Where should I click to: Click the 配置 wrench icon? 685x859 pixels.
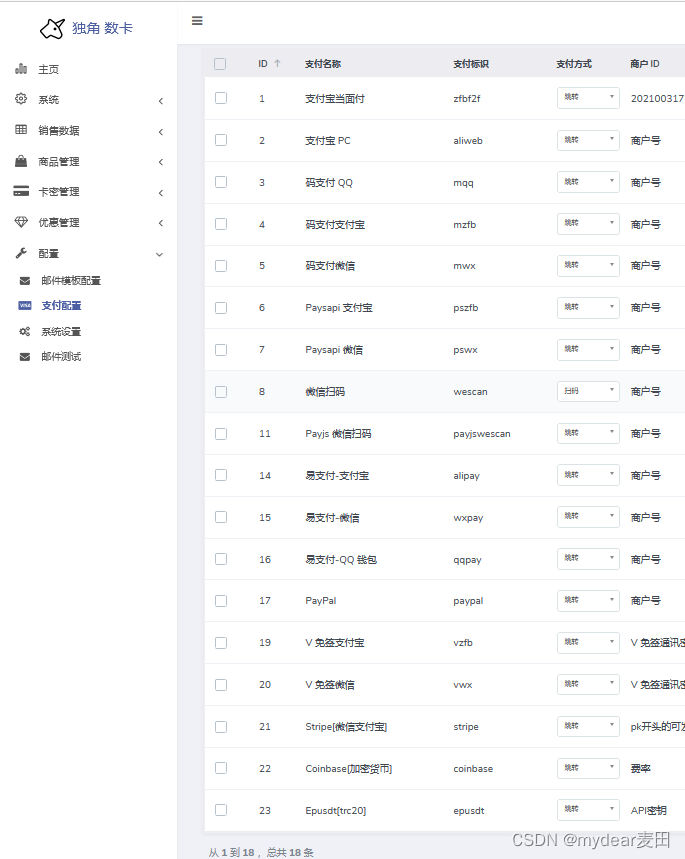(x=21, y=253)
